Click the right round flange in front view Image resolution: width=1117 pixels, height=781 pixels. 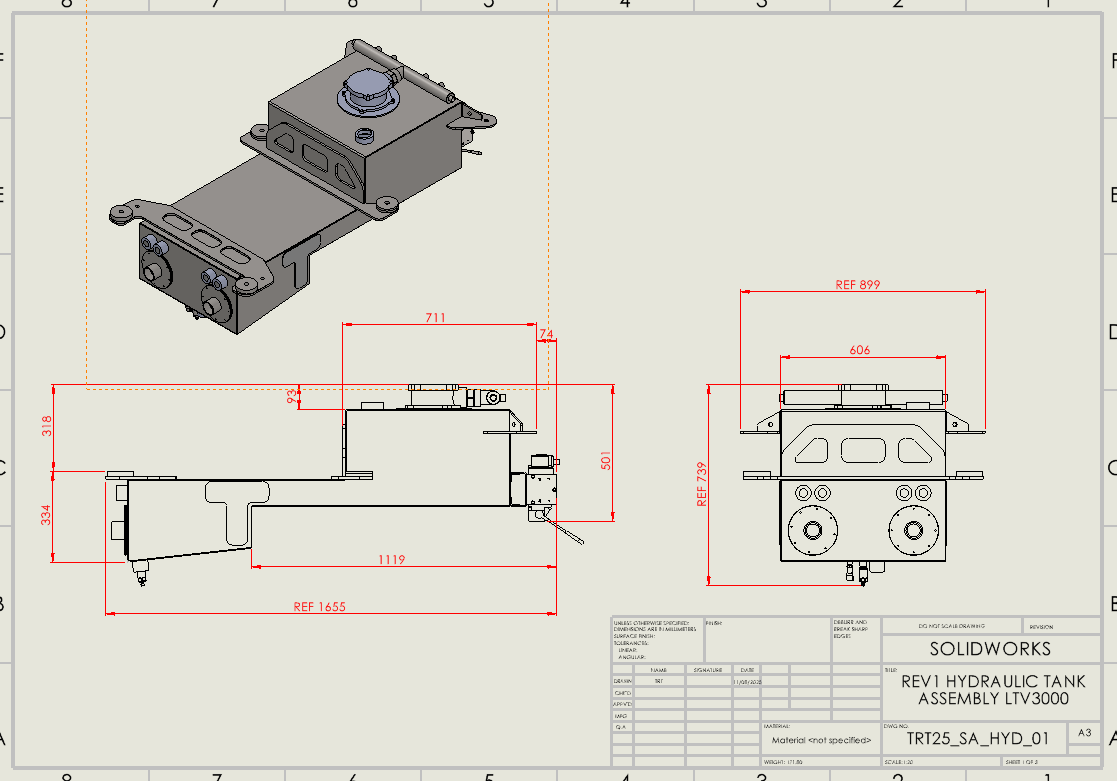[x=914, y=530]
